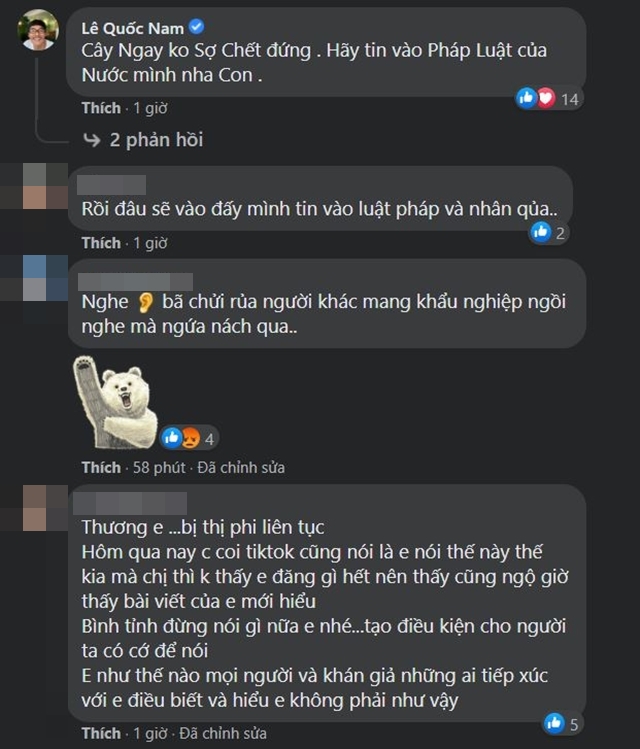Expand the 2 phản hồi replies

(156, 140)
